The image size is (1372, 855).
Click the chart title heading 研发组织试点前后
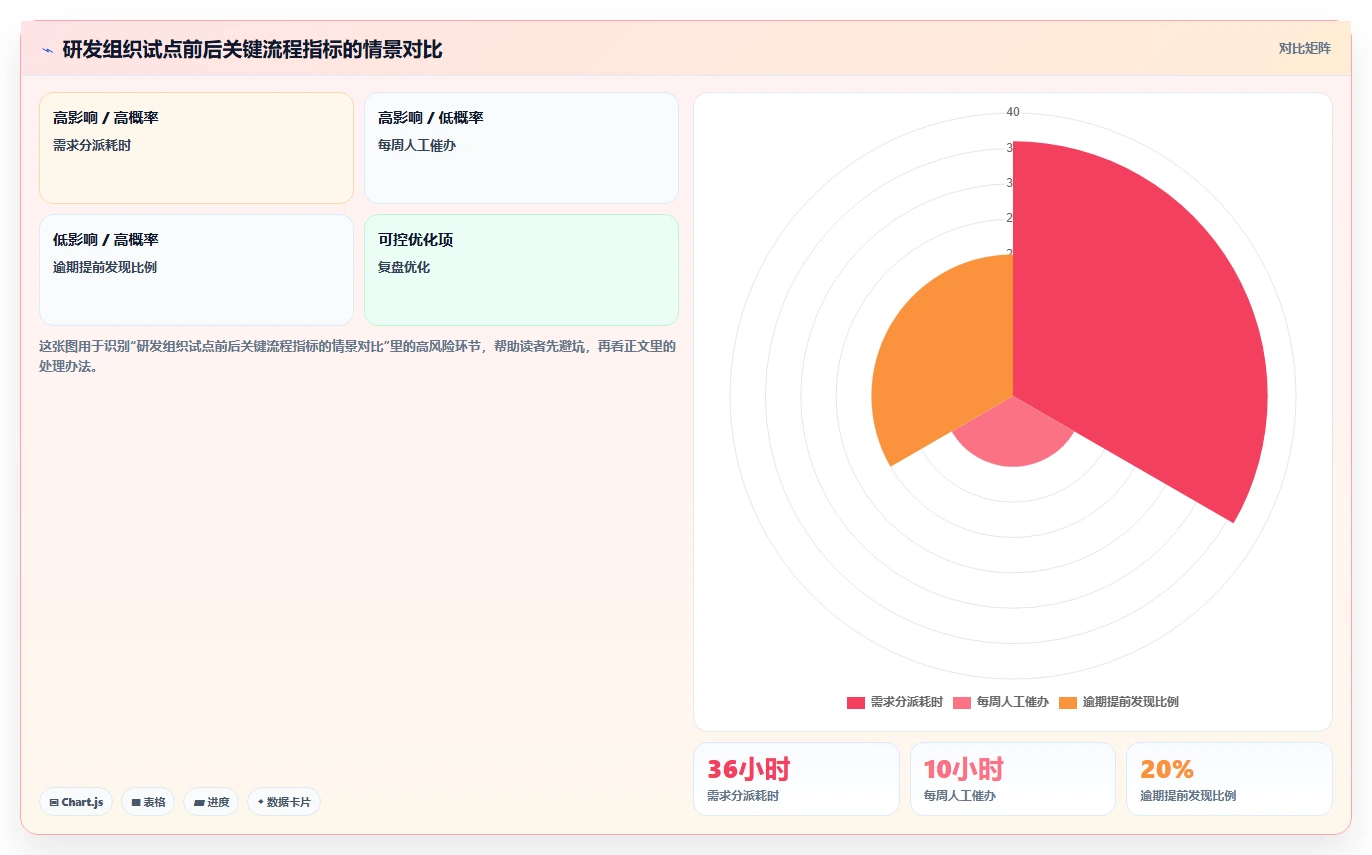(252, 49)
